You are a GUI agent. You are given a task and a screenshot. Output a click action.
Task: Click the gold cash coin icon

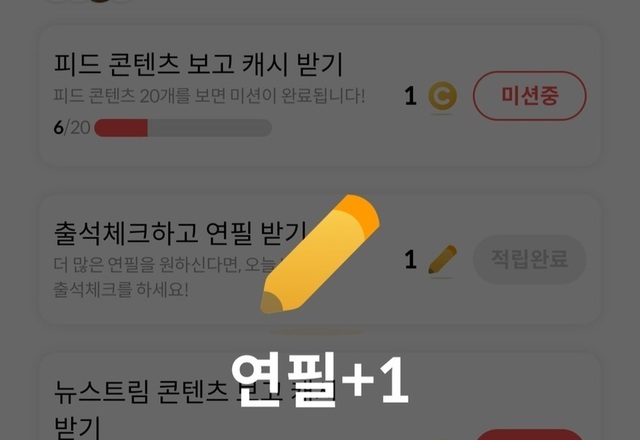click(442, 96)
